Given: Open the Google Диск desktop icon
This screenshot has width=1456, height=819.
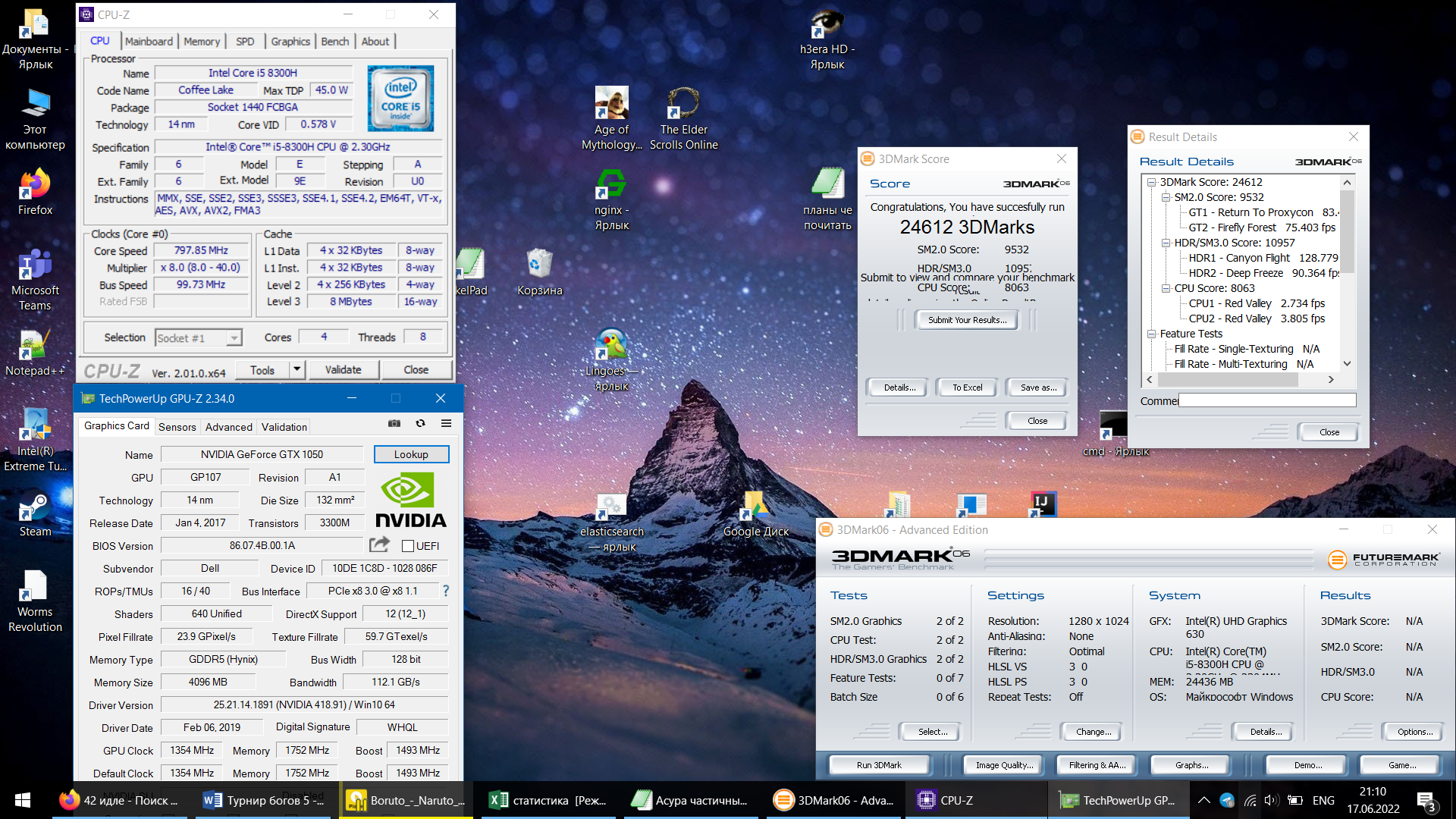Looking at the screenshot, I should pyautogui.click(x=755, y=514).
